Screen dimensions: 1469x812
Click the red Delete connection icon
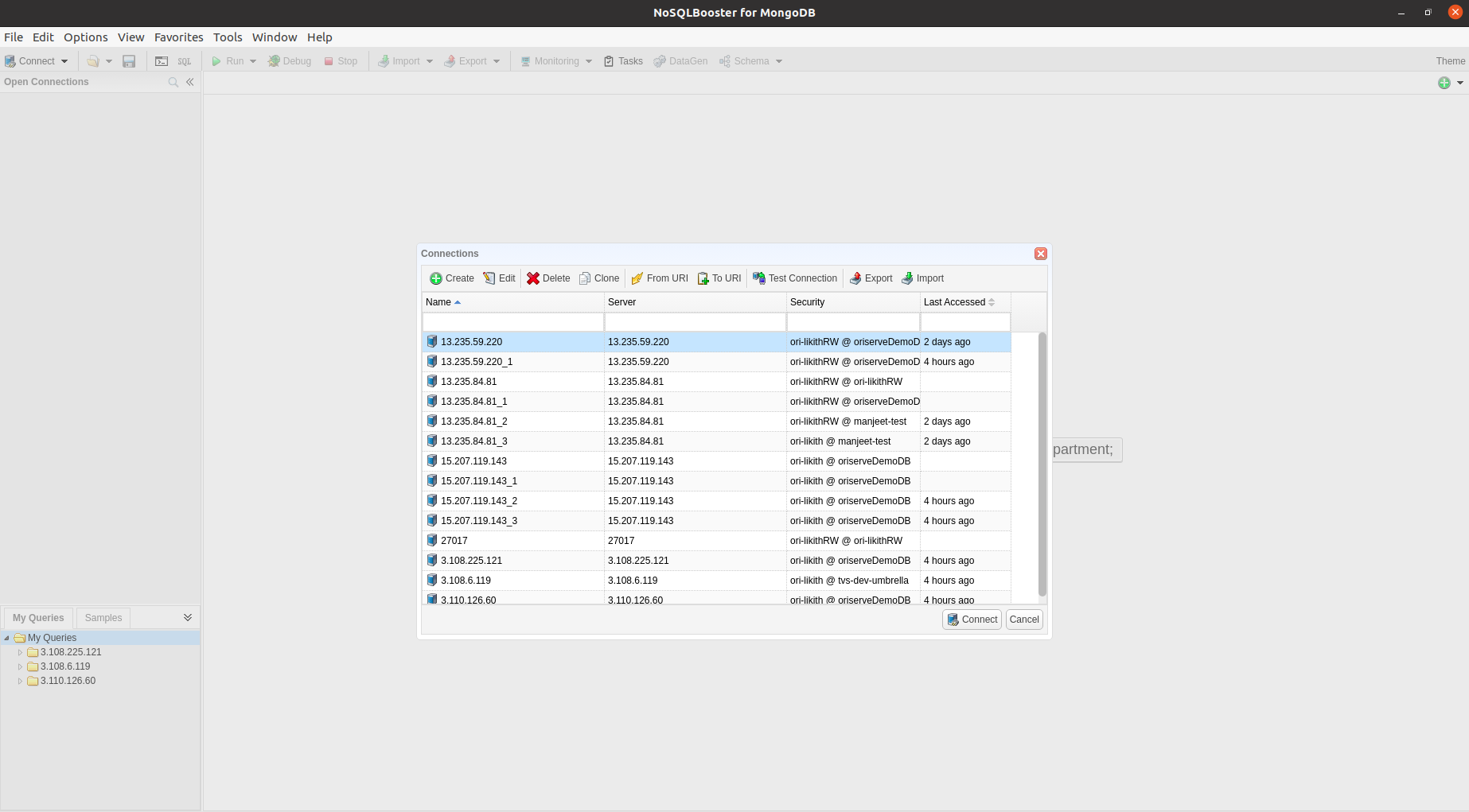pos(533,278)
